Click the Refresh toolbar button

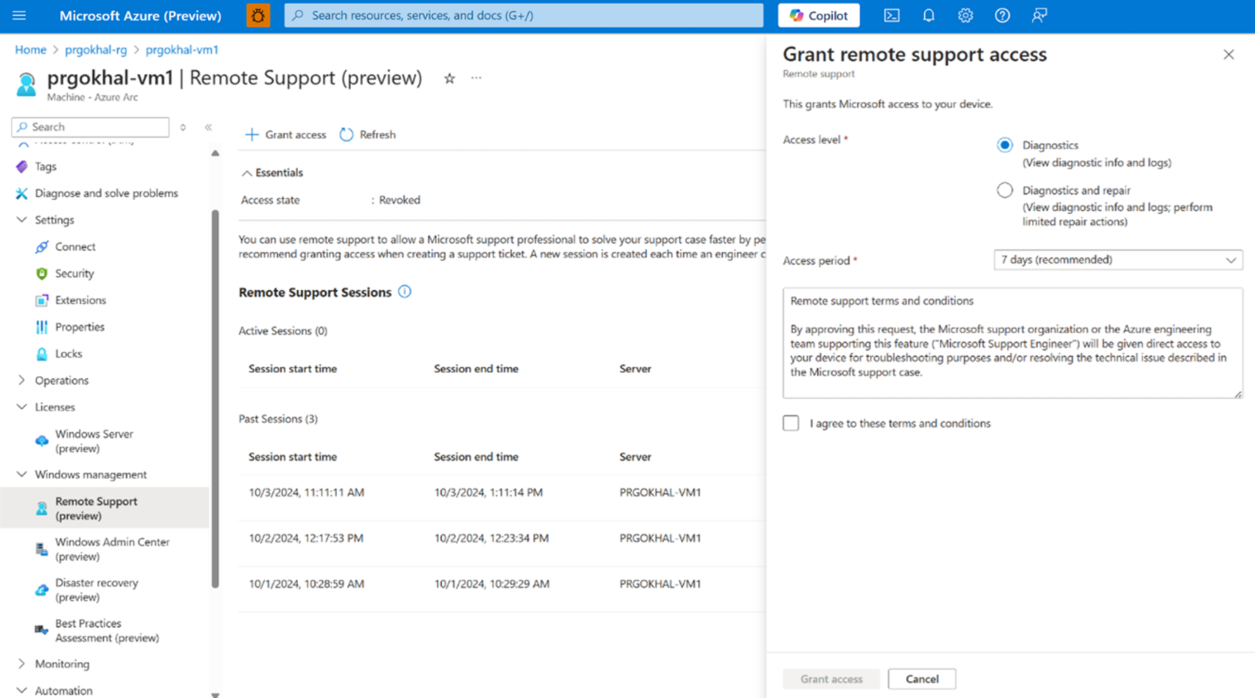(367, 135)
